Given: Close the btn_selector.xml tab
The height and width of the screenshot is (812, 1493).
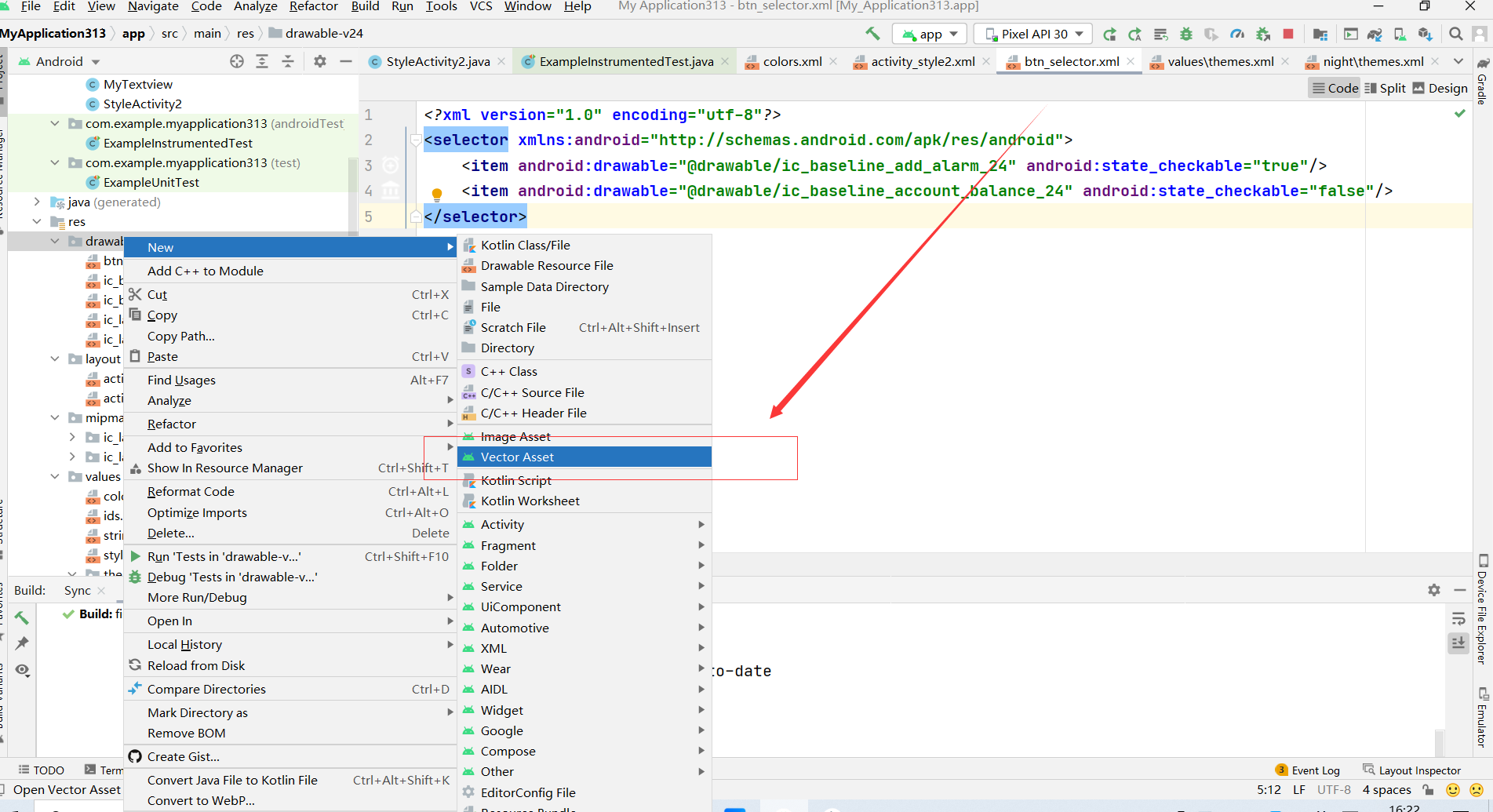Looking at the screenshot, I should coord(1131,61).
